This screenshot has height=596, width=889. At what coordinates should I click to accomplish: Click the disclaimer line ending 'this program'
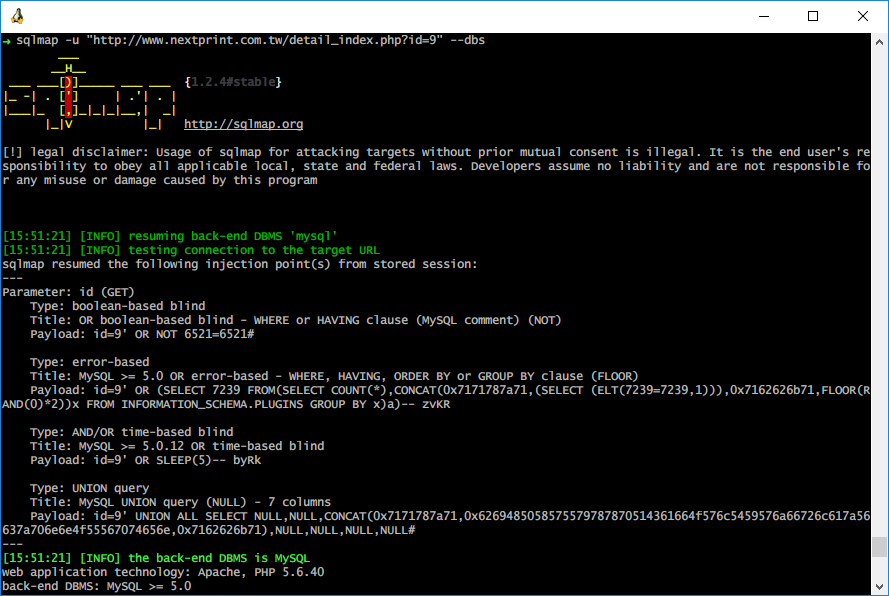pos(160,180)
